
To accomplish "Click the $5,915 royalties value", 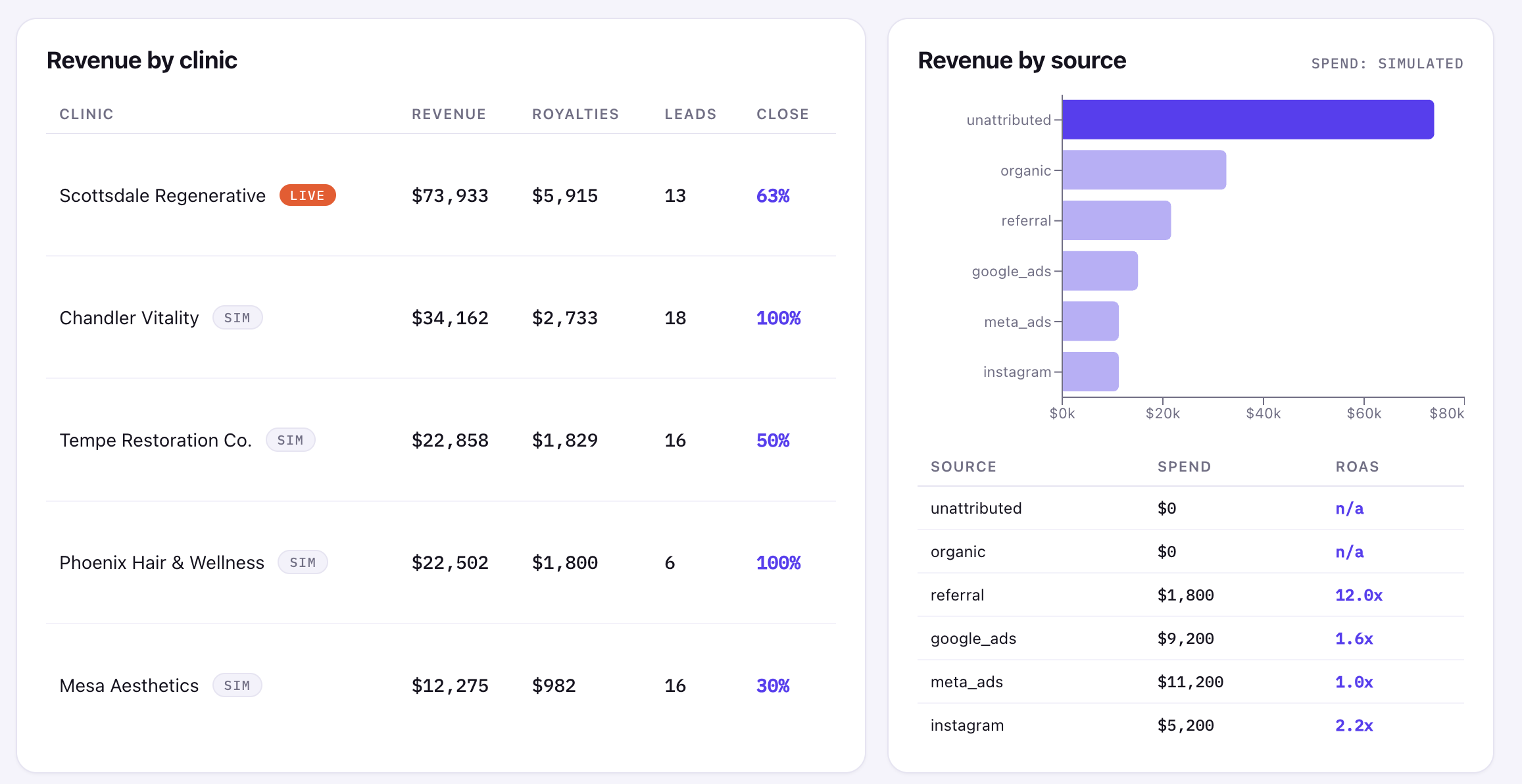I will (x=565, y=195).
